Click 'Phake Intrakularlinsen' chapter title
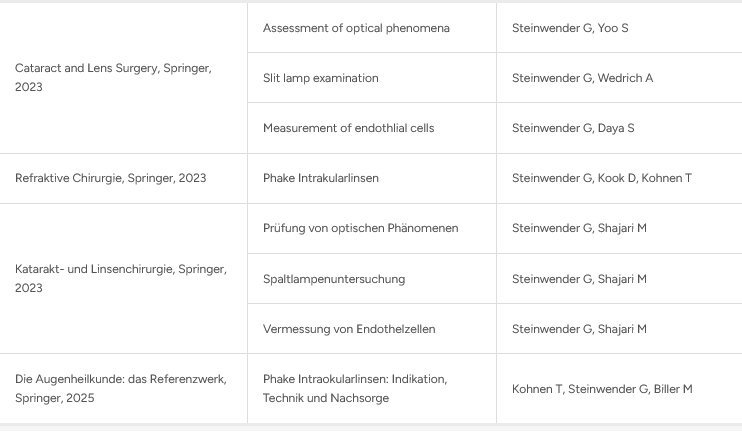Screen dimensions: 742x431 (x=321, y=178)
